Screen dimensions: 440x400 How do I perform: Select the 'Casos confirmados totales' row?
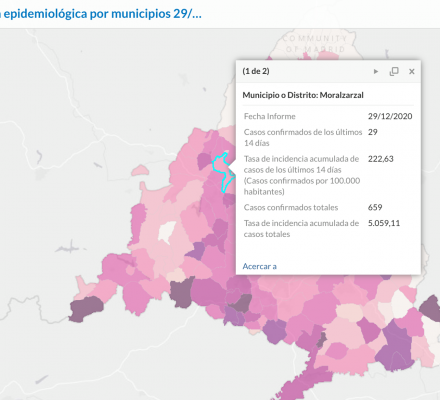(x=328, y=207)
